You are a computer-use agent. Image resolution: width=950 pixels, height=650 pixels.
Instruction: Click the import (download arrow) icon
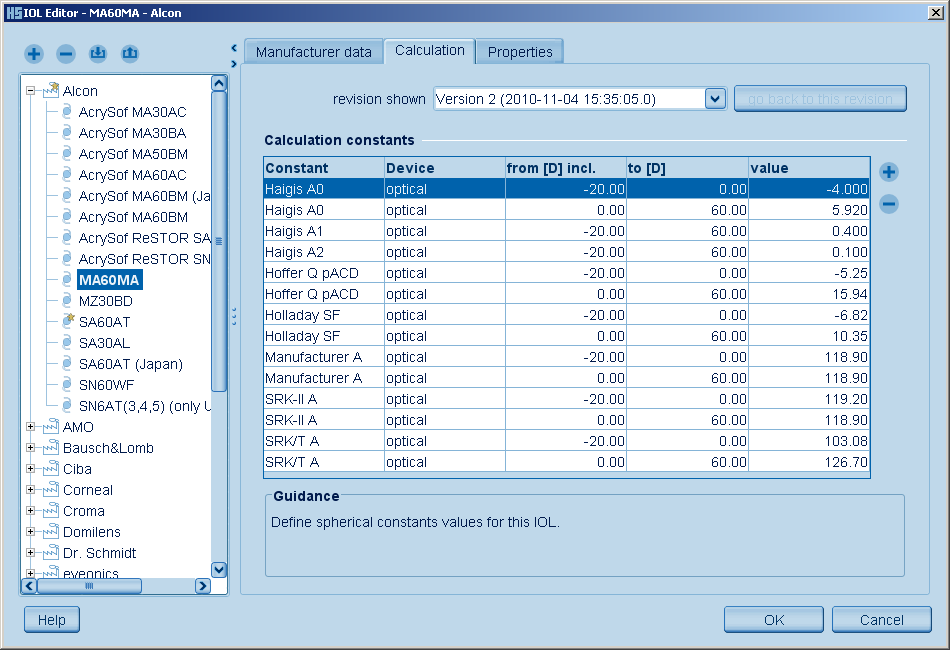pos(97,53)
